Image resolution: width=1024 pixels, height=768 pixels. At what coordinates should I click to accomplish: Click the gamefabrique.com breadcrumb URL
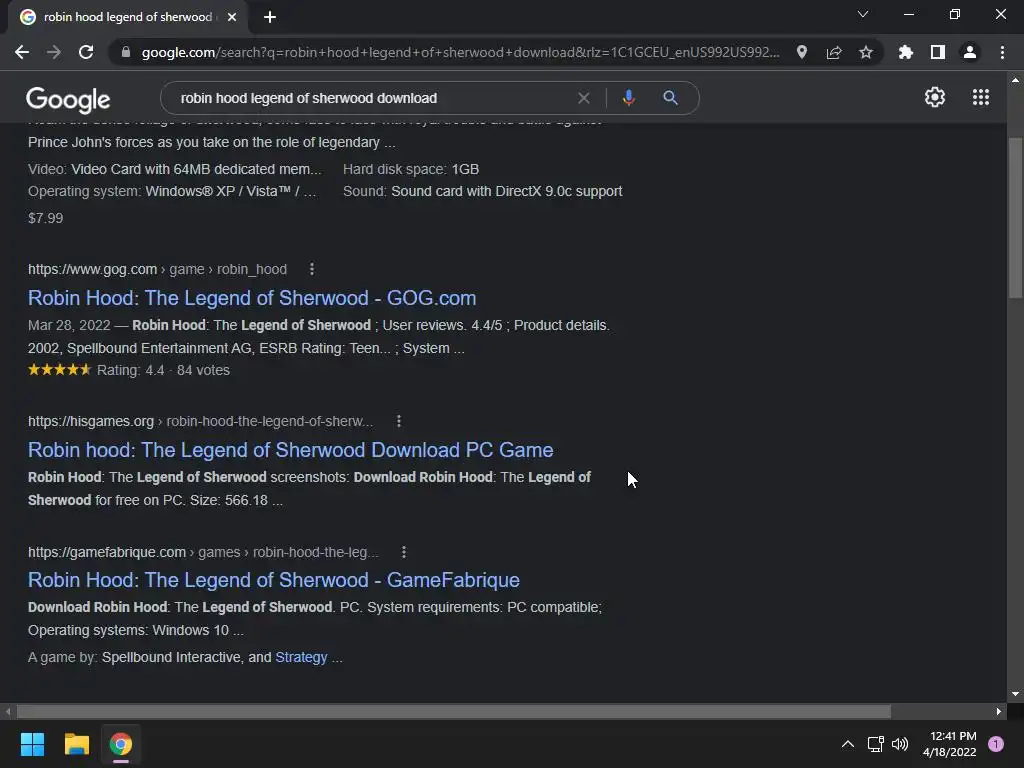203,552
